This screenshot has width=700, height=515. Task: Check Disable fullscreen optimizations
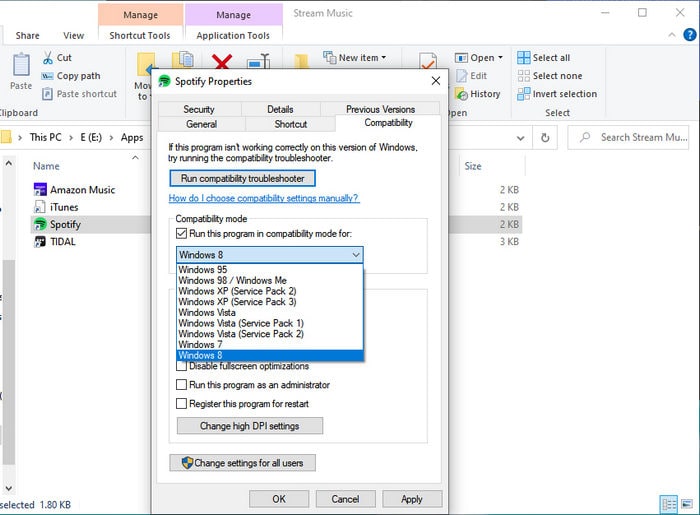click(181, 366)
